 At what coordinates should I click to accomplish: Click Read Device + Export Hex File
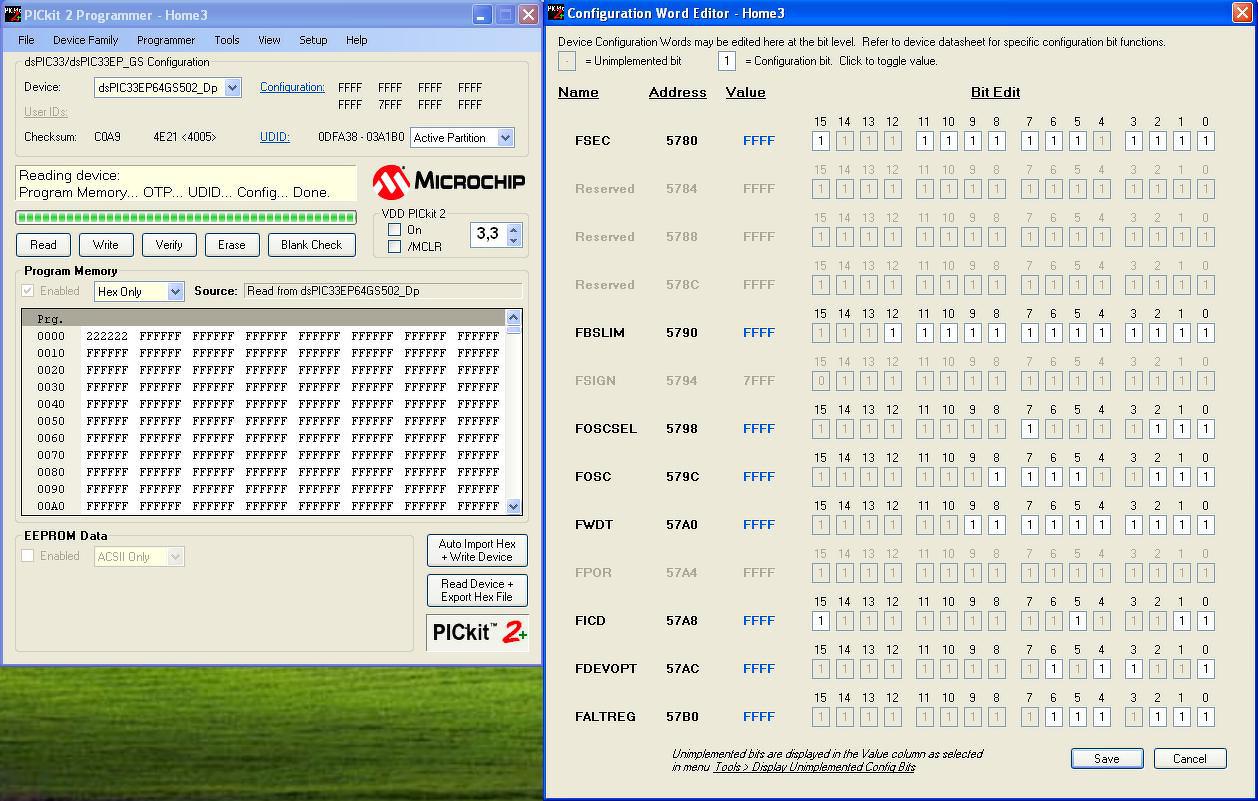(x=477, y=590)
